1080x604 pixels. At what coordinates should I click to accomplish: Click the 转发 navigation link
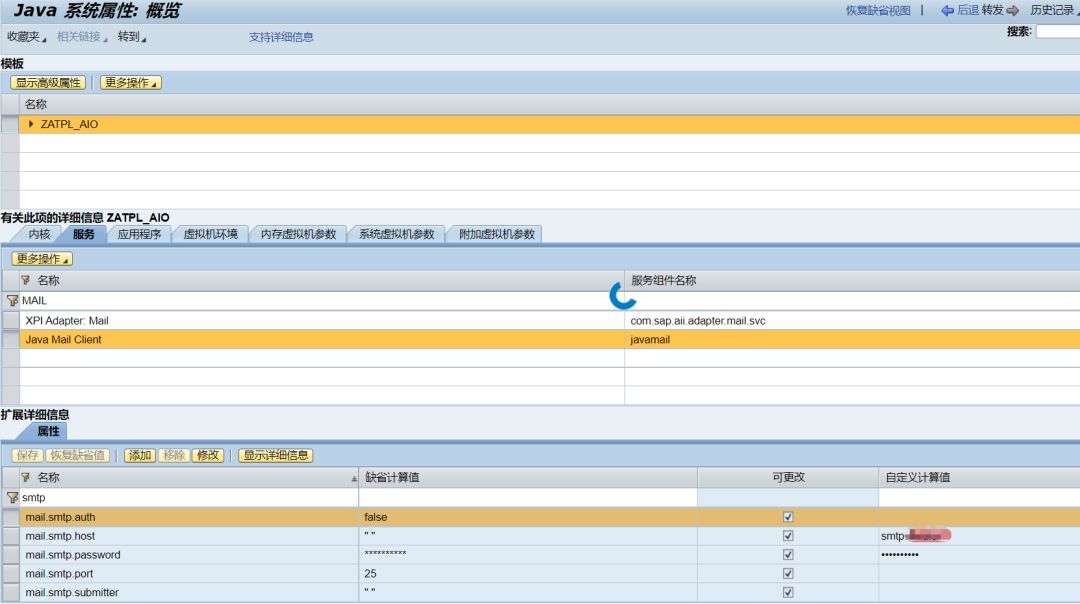point(993,10)
